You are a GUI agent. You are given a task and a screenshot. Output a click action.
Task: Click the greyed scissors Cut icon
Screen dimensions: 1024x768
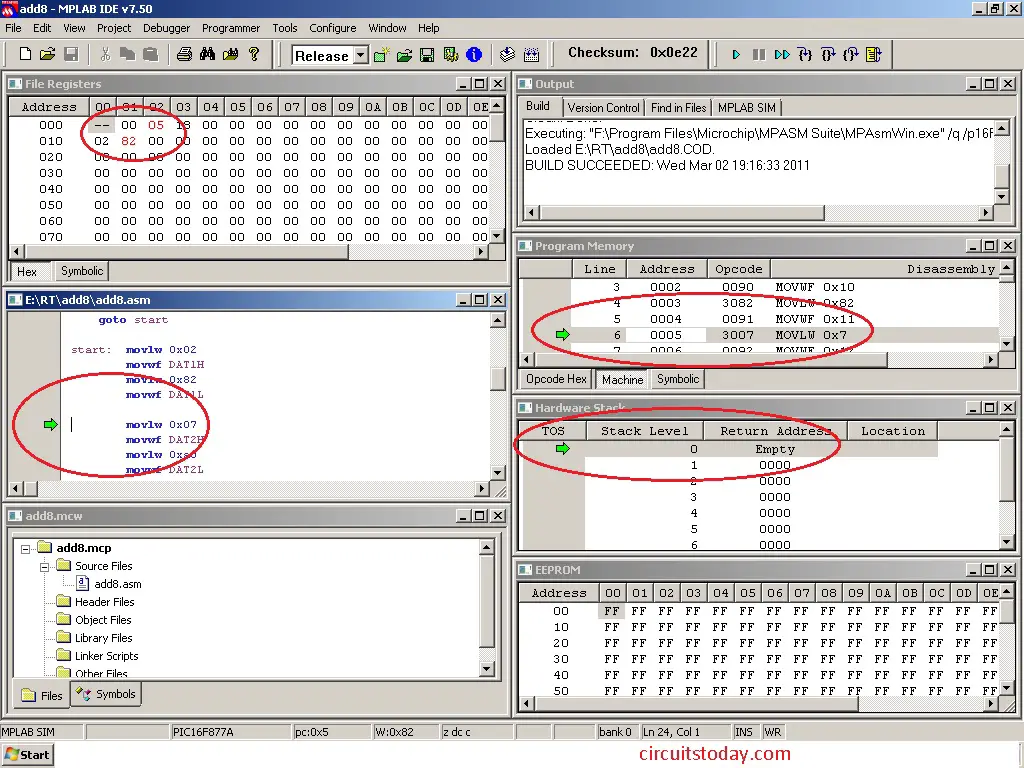(104, 54)
